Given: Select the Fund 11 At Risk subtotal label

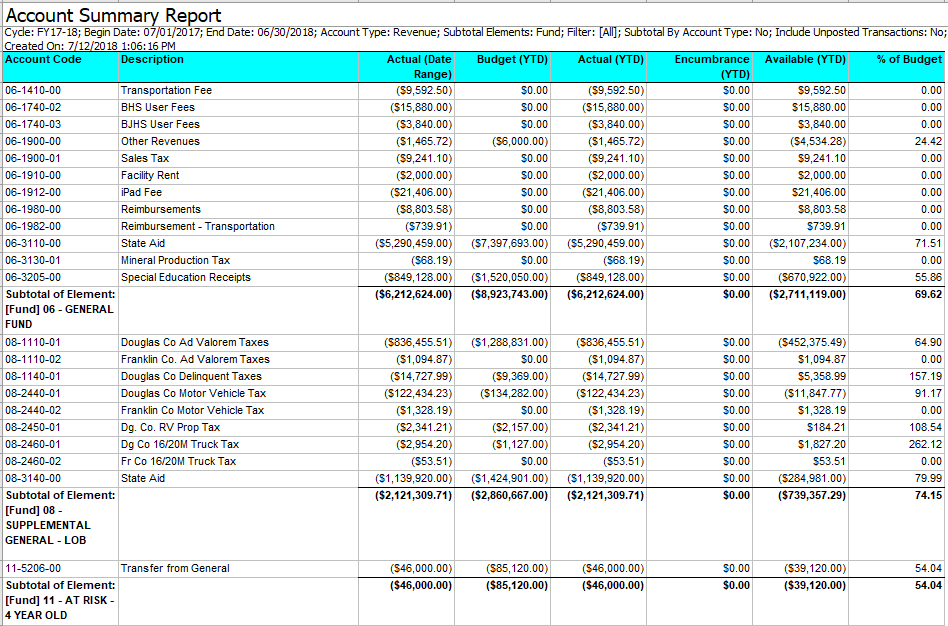Looking at the screenshot, I should [60, 600].
